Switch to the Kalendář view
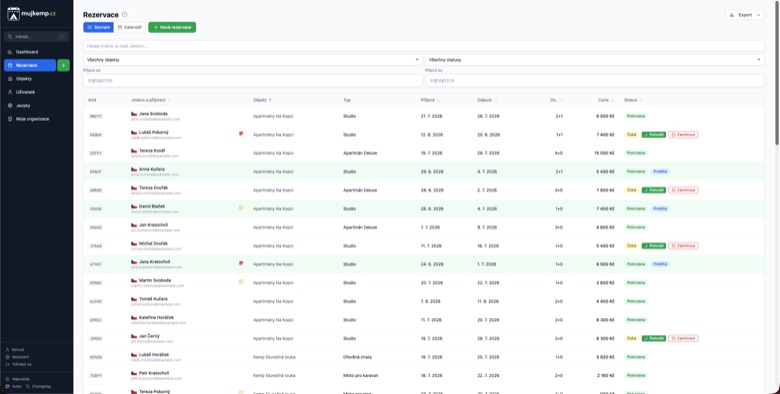The width and height of the screenshot is (780, 394). pos(130,27)
